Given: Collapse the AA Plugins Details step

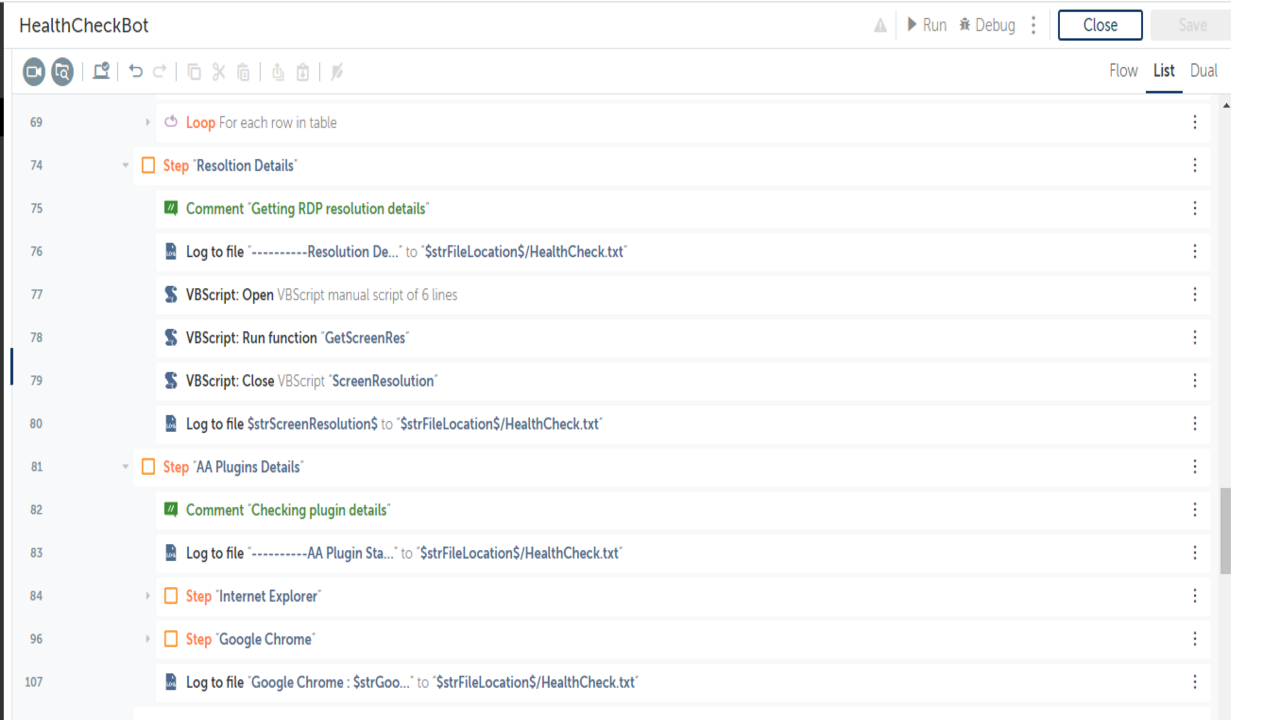Looking at the screenshot, I should [126, 467].
